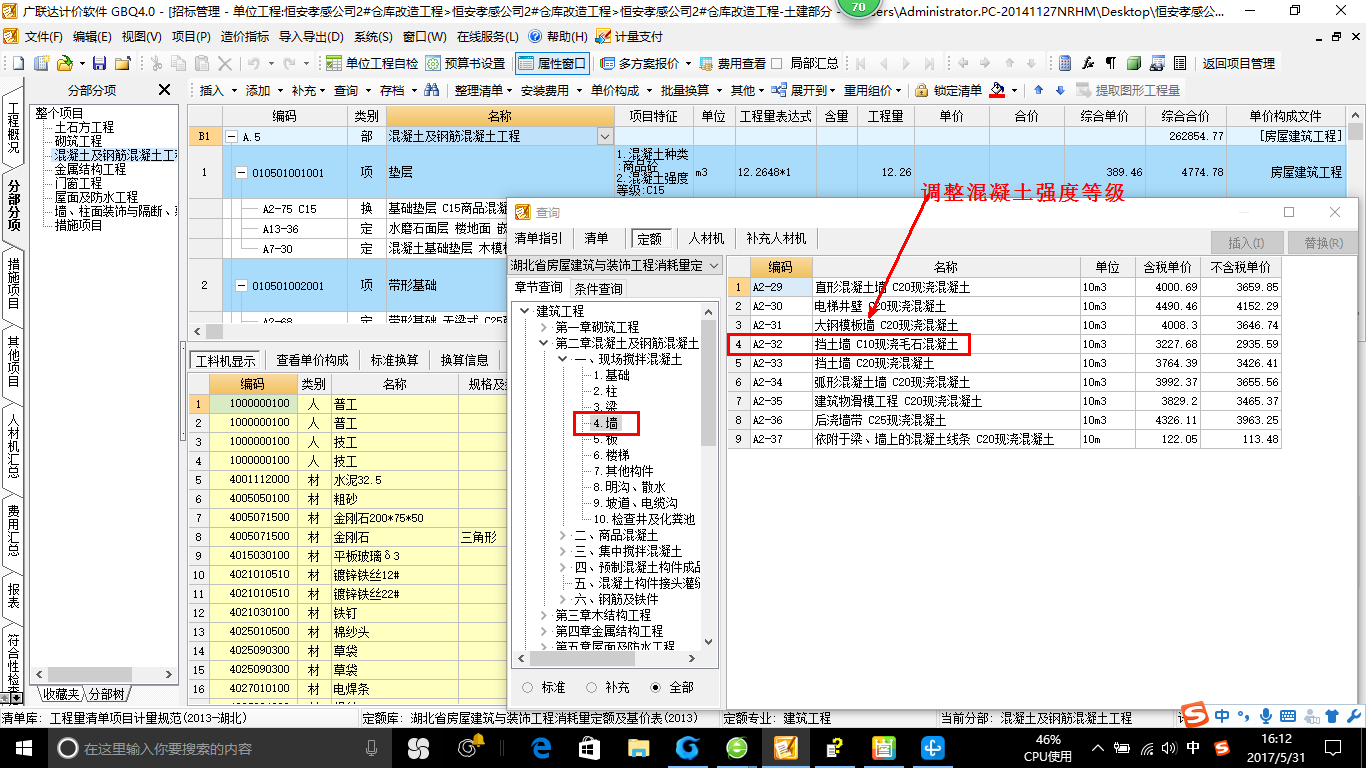Click the paragraph mark icon
The image size is (1366, 768).
tap(1111, 63)
